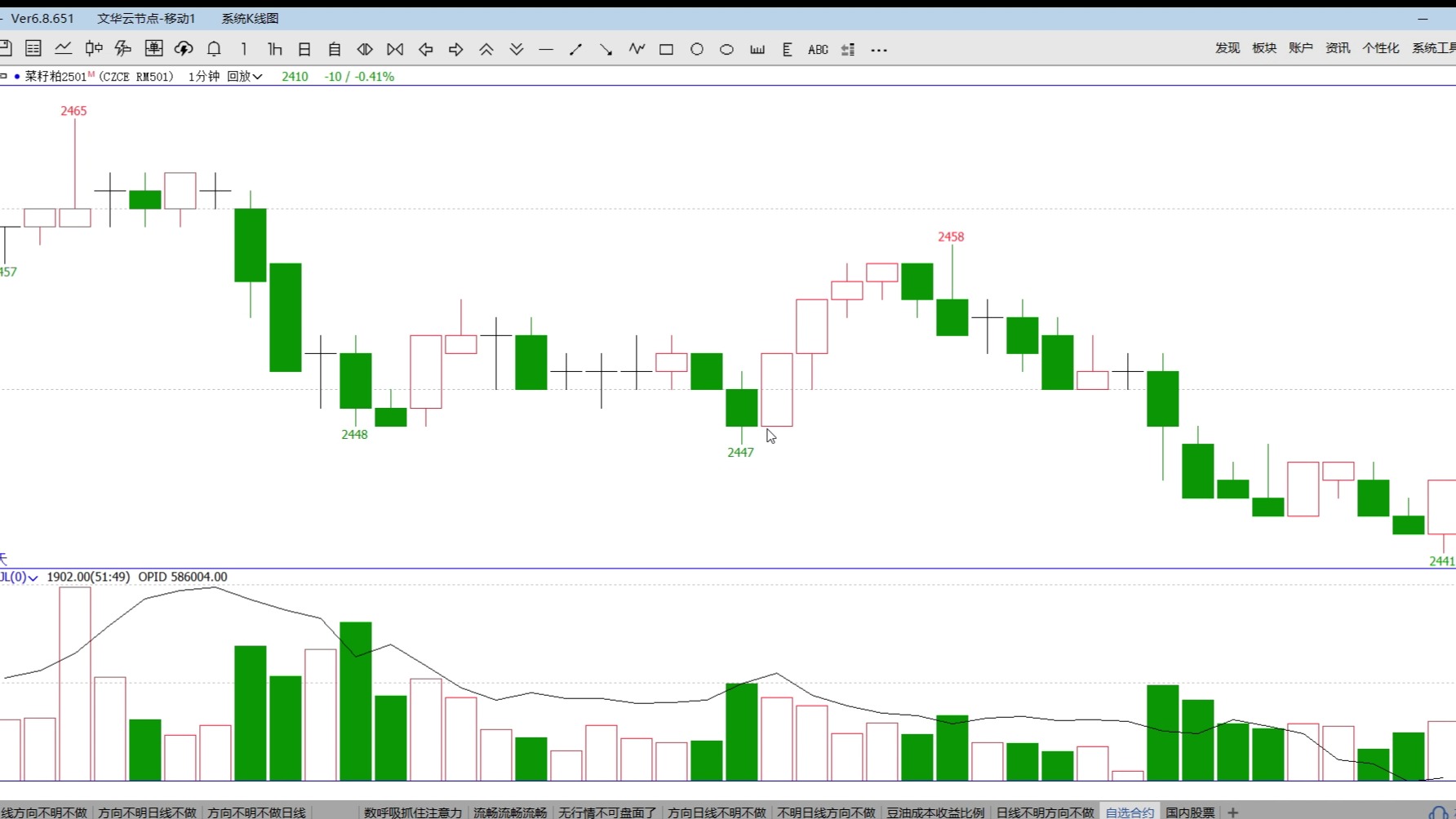Select the circle drawing tool

[696, 50]
